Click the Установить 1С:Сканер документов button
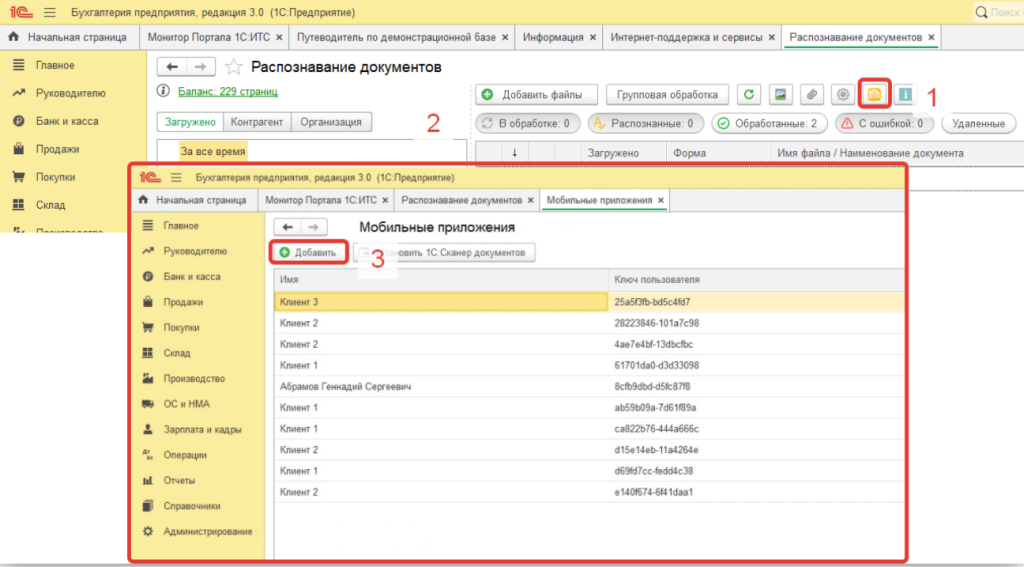The width and height of the screenshot is (1024, 567). click(444, 252)
